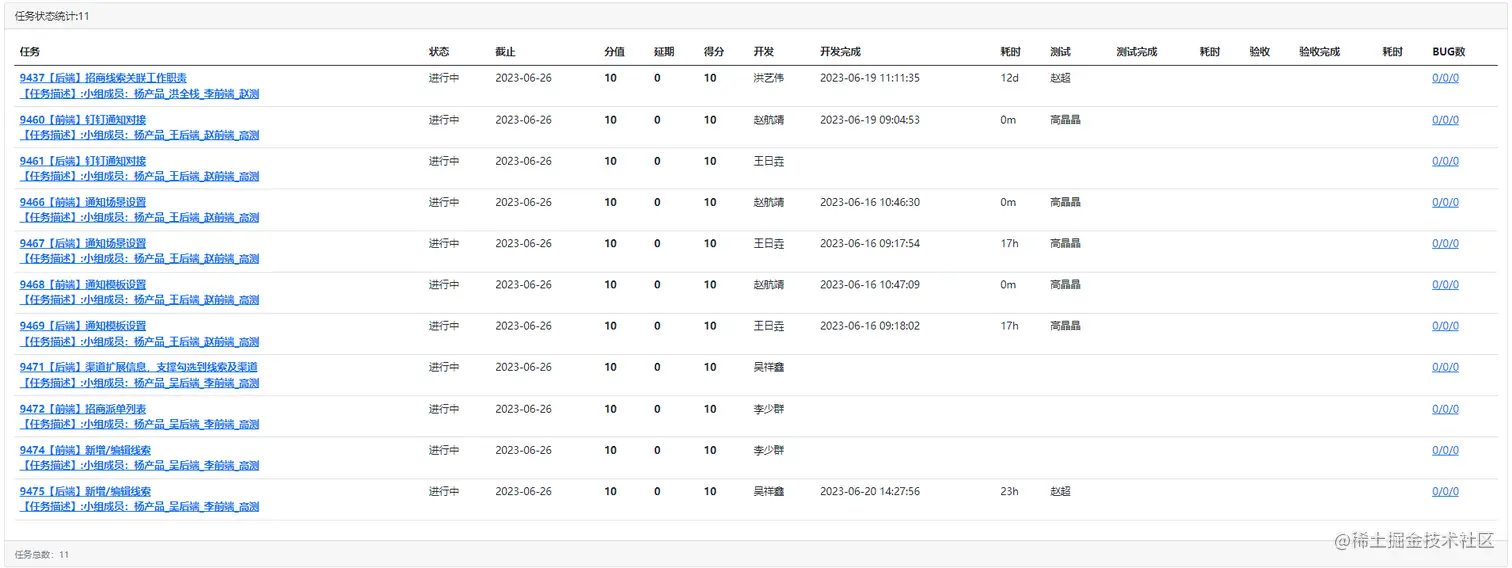Click the 得分 column header
The image size is (1512, 568).
713,52
